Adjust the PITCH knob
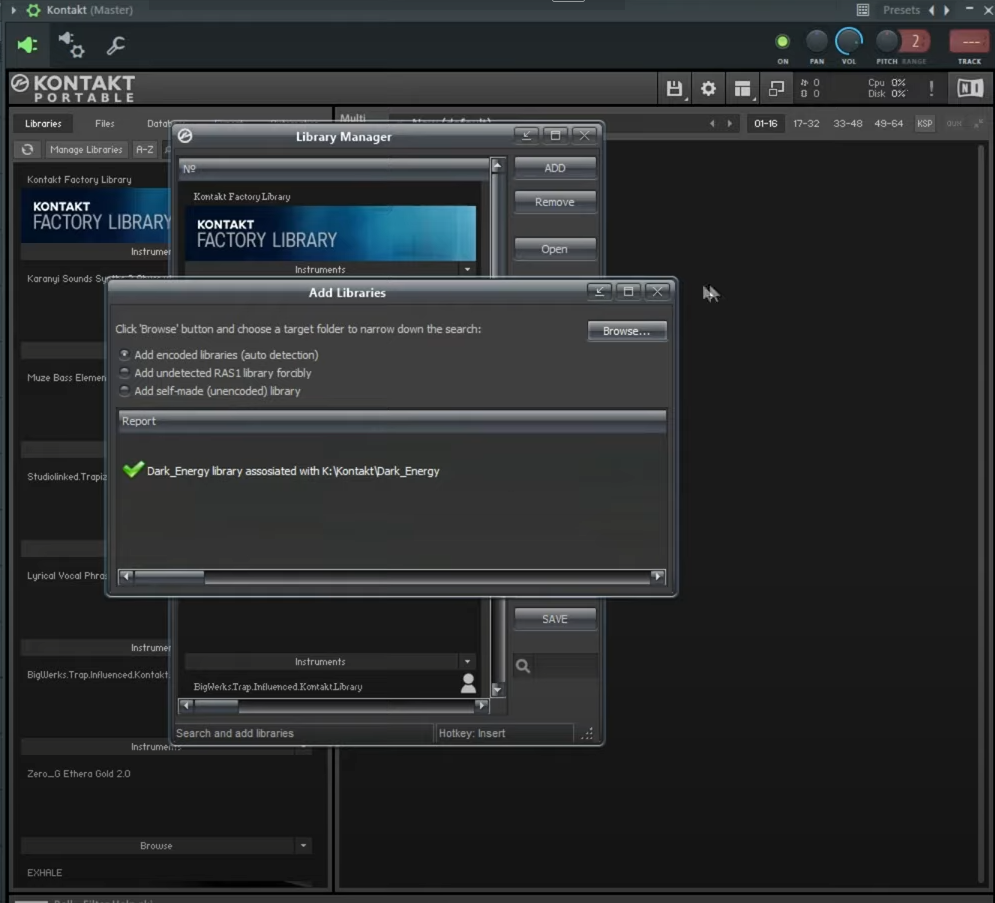This screenshot has width=995, height=903. click(886, 41)
